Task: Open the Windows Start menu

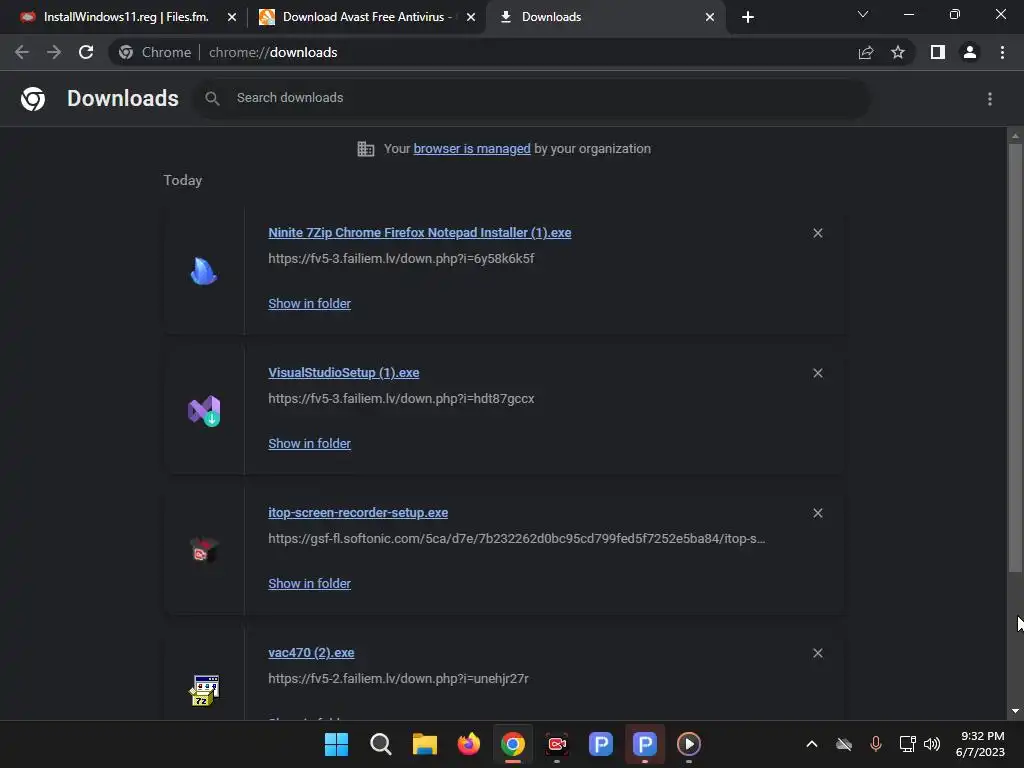Action: tap(336, 744)
